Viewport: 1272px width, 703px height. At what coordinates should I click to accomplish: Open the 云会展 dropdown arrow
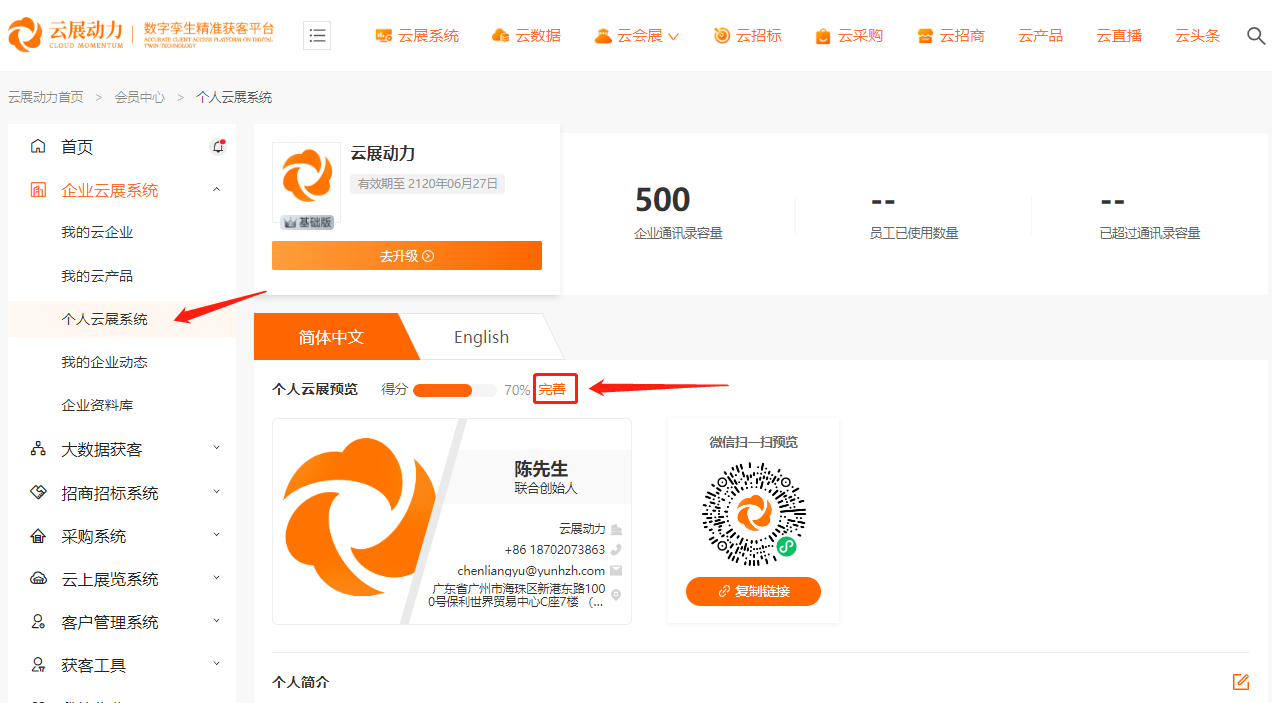click(x=673, y=37)
